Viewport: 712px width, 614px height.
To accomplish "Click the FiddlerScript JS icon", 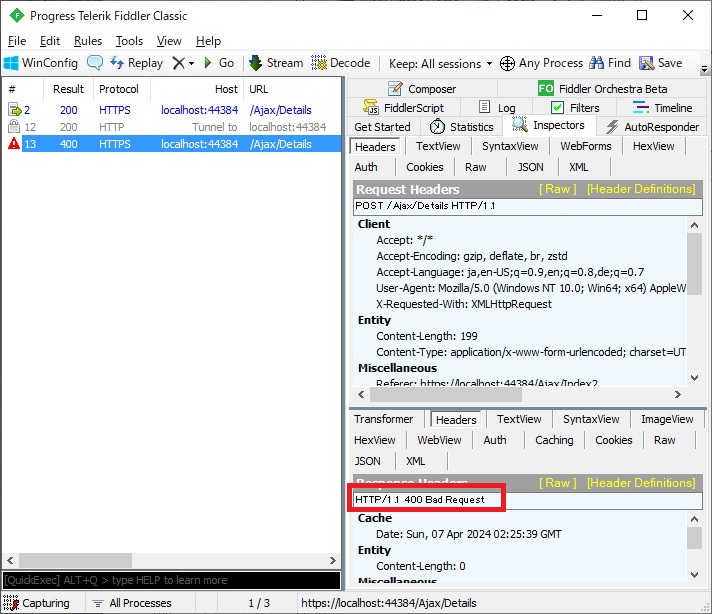I will tap(371, 107).
